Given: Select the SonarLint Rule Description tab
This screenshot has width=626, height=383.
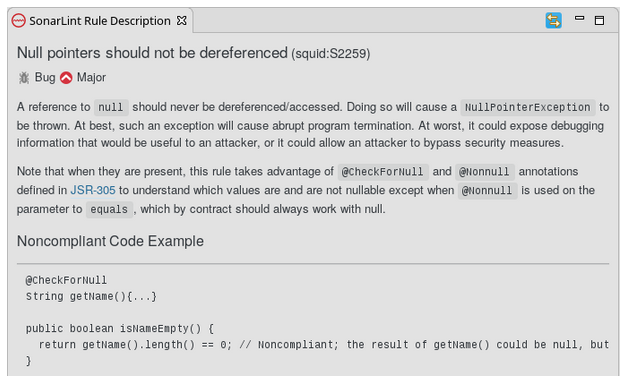Looking at the screenshot, I should (100, 21).
